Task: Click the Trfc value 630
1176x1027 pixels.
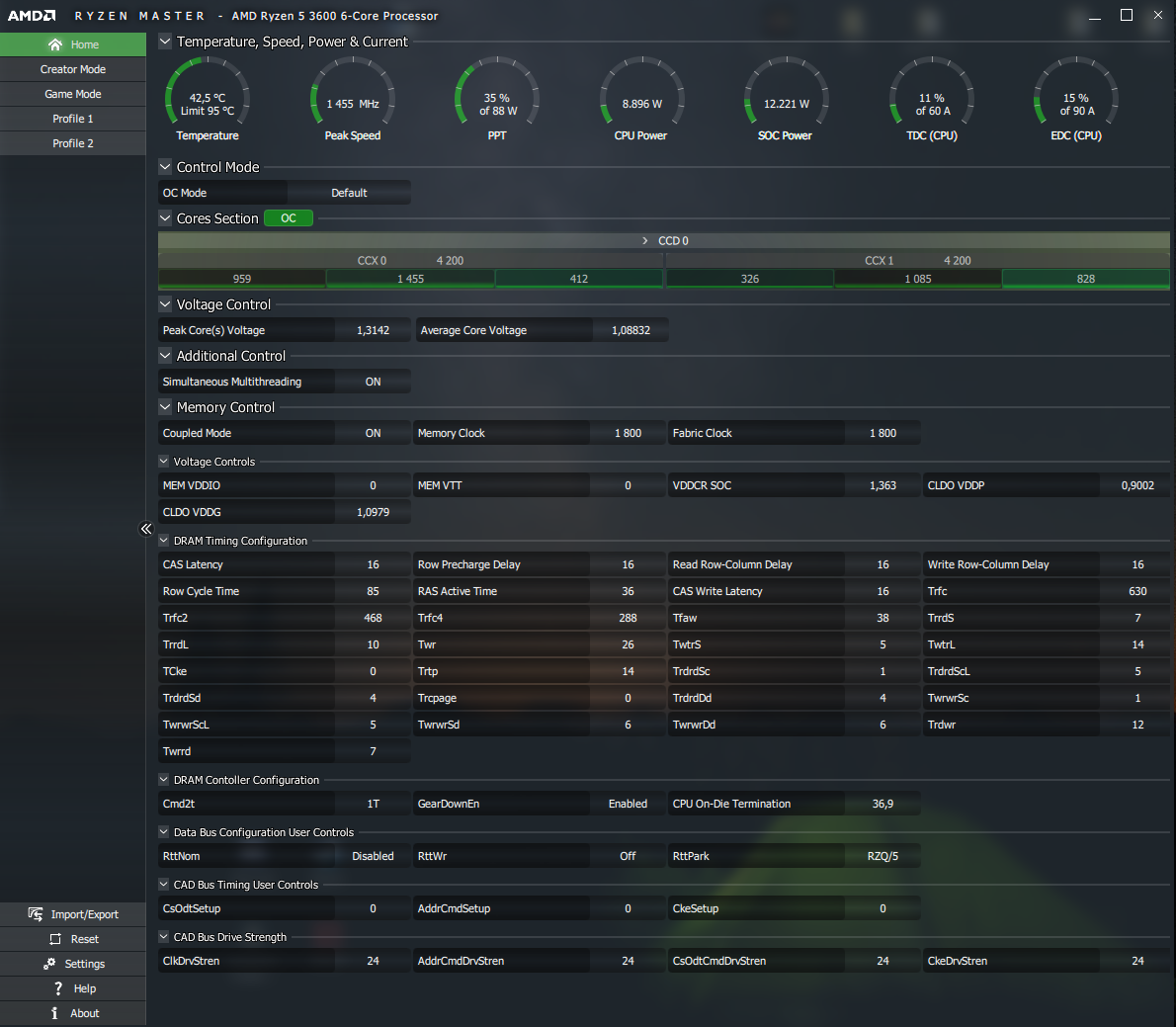Action: 1137,591
